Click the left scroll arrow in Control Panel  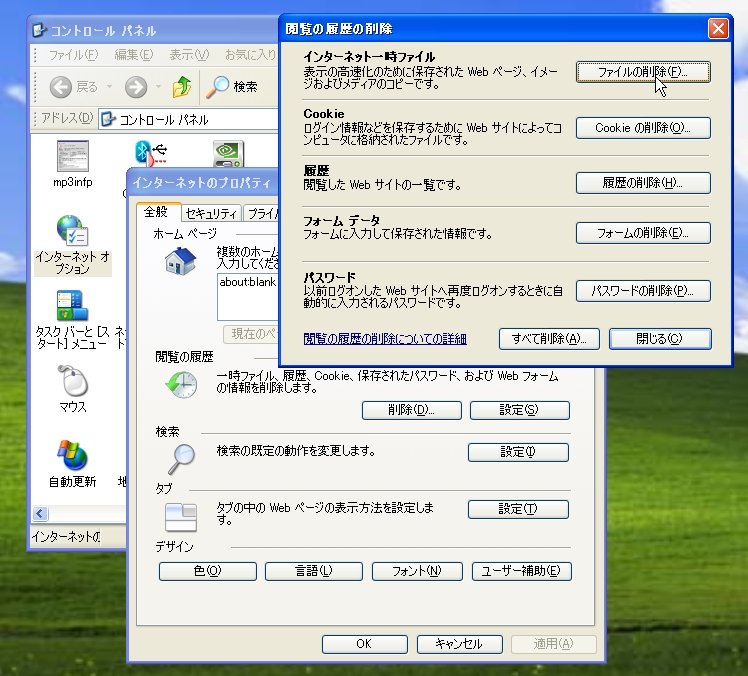(40, 513)
